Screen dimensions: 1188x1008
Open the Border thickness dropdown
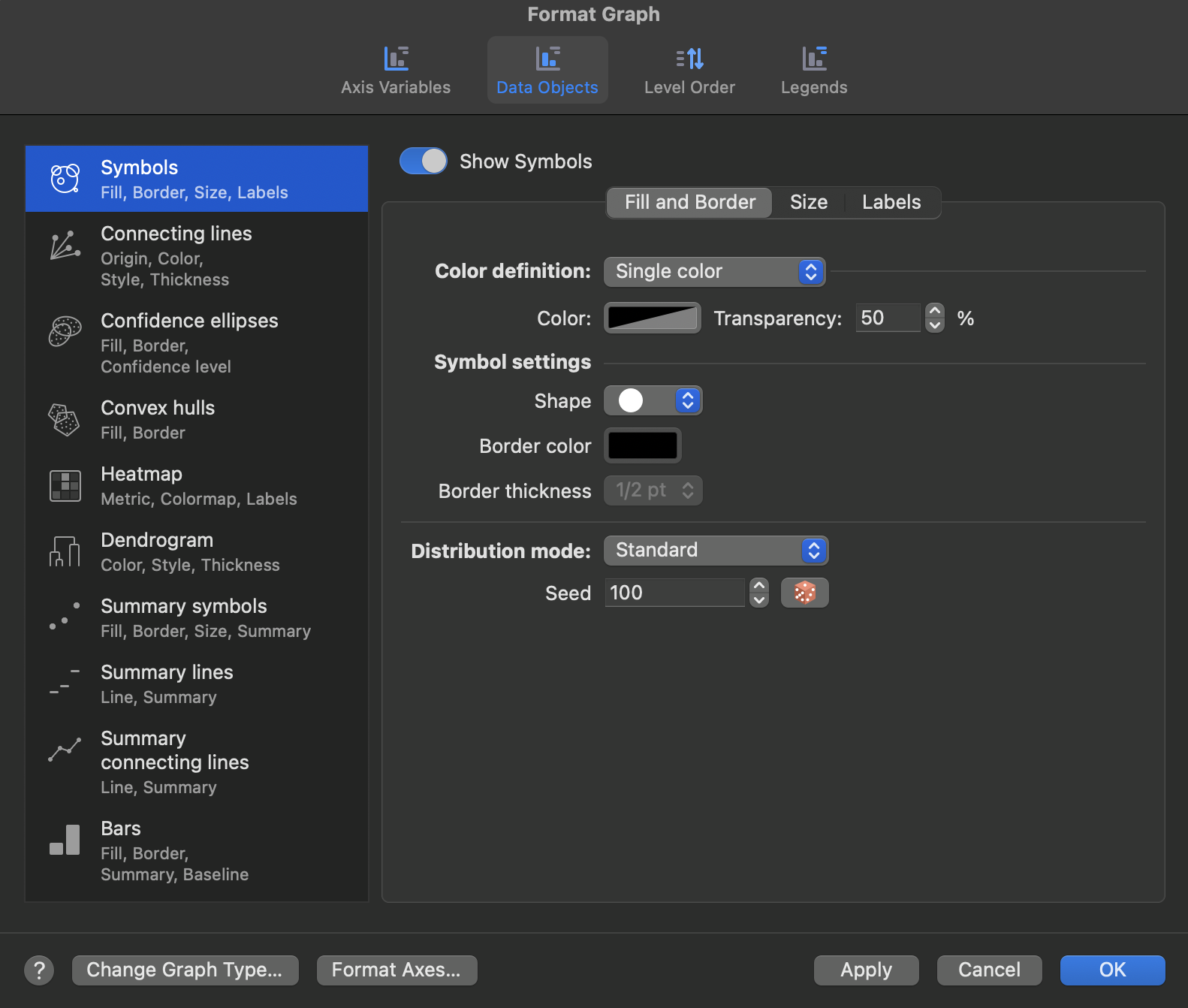653,490
